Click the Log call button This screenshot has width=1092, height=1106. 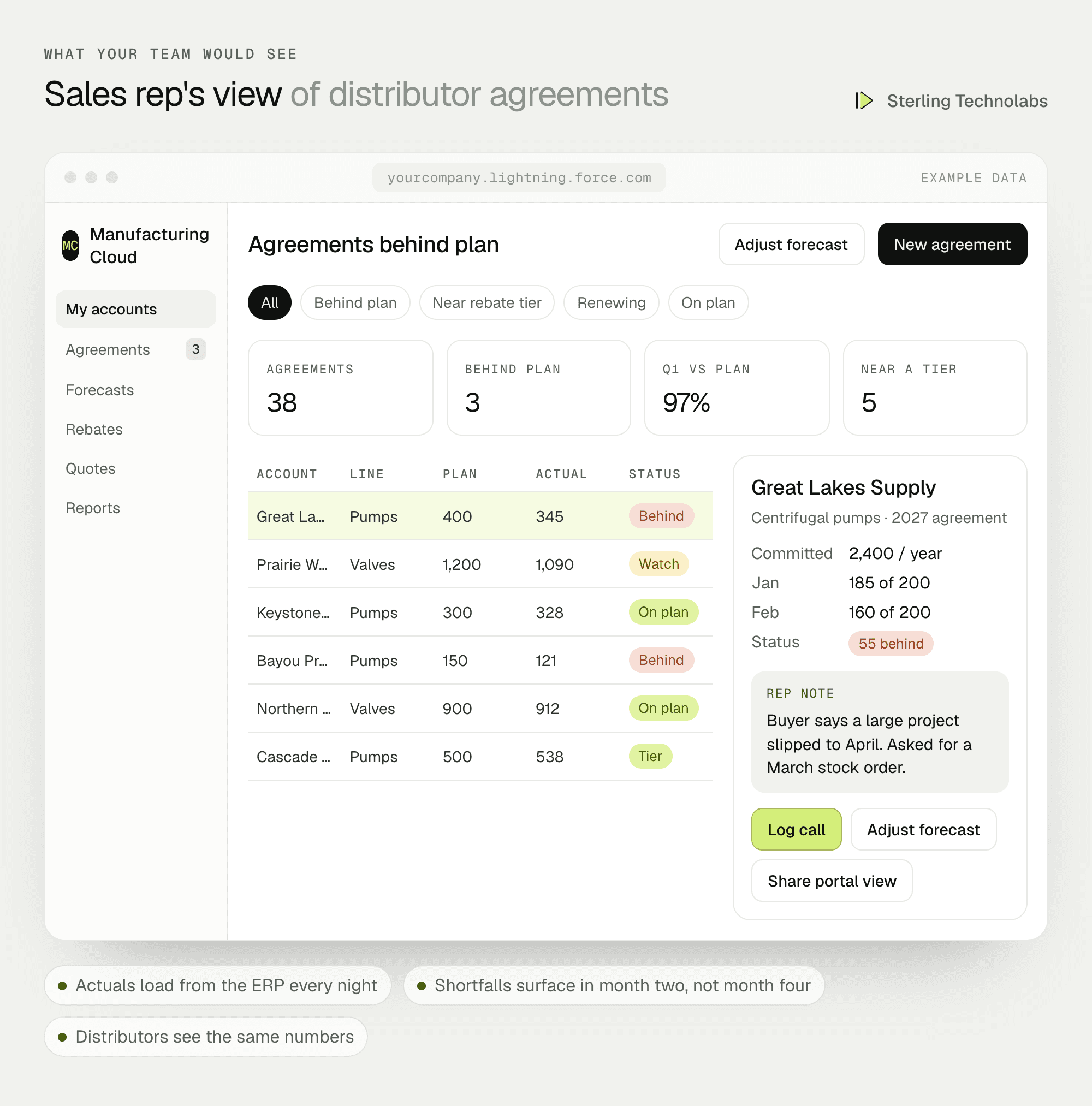797,830
